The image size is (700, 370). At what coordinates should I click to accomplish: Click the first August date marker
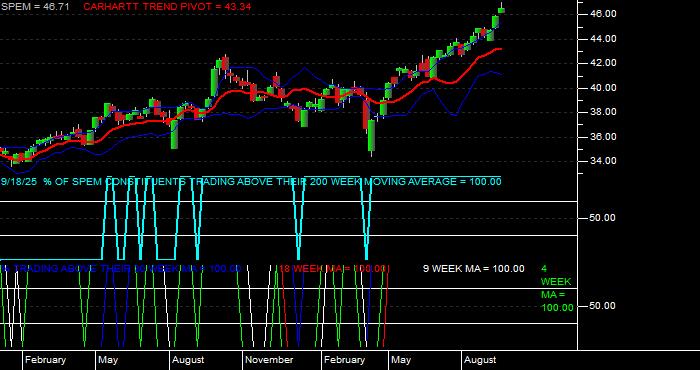(x=188, y=360)
